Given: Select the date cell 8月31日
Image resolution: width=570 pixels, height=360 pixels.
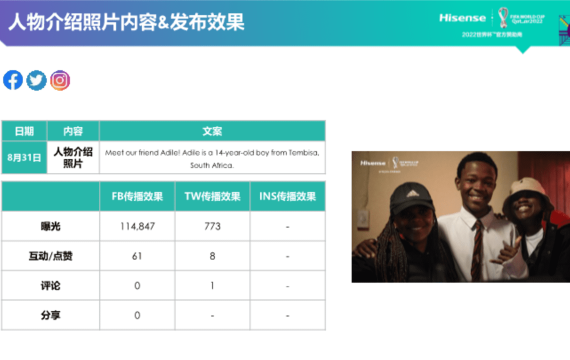Looking at the screenshot, I should [24, 157].
